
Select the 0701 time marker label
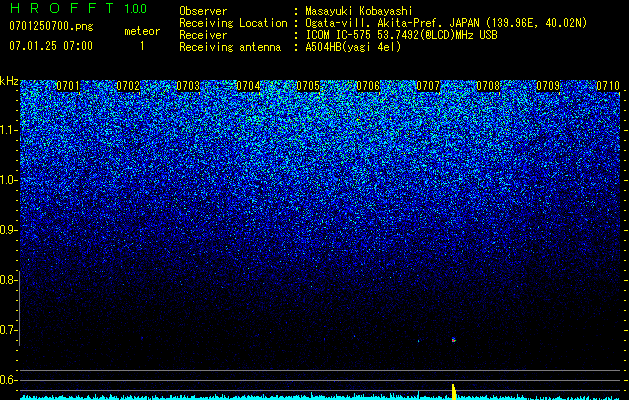click(x=68, y=86)
